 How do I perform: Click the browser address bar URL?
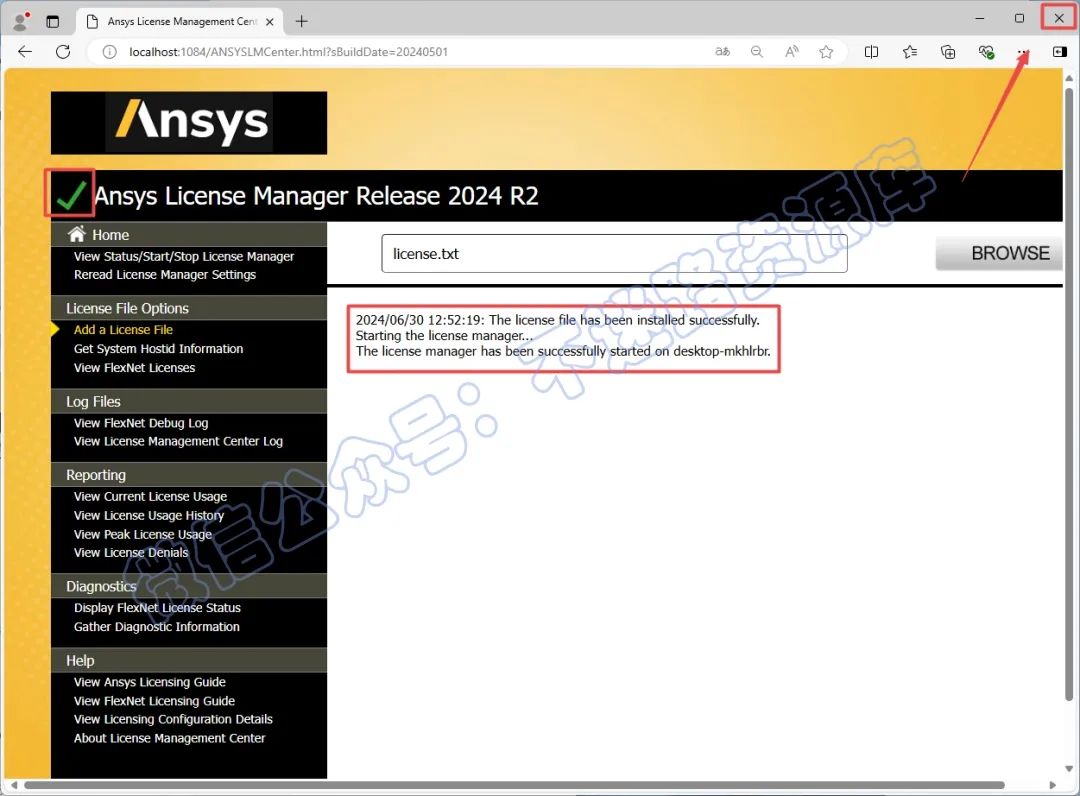[289, 52]
